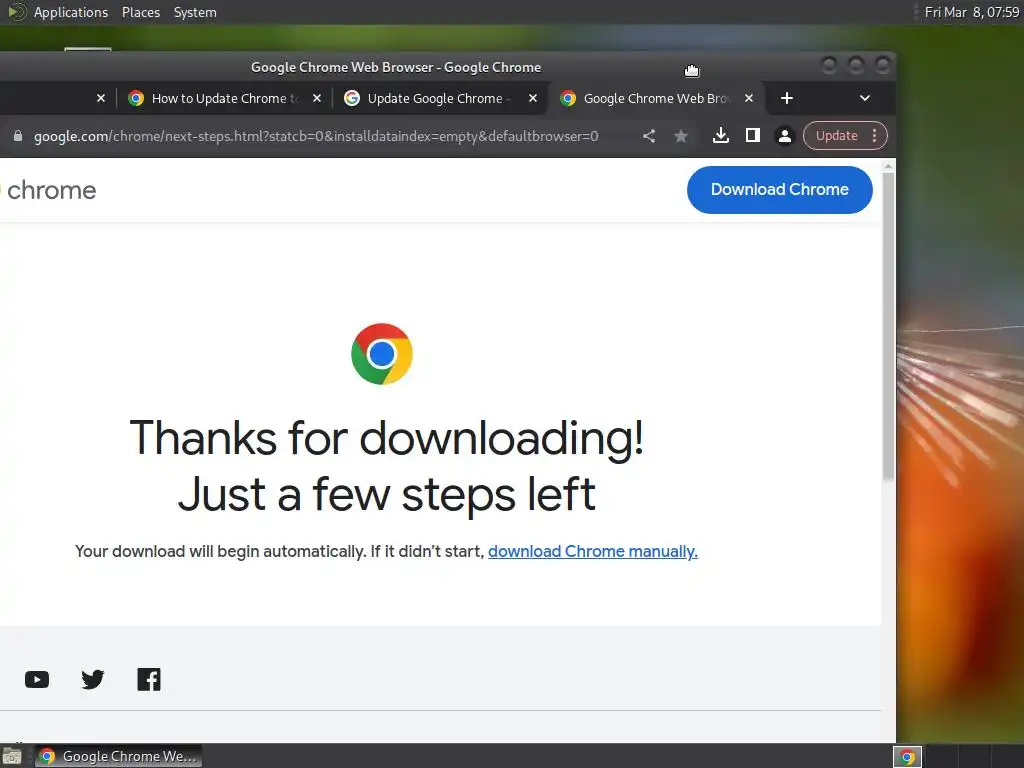The width and height of the screenshot is (1024, 768).
Task: Toggle the side panel icon
Action: click(752, 135)
